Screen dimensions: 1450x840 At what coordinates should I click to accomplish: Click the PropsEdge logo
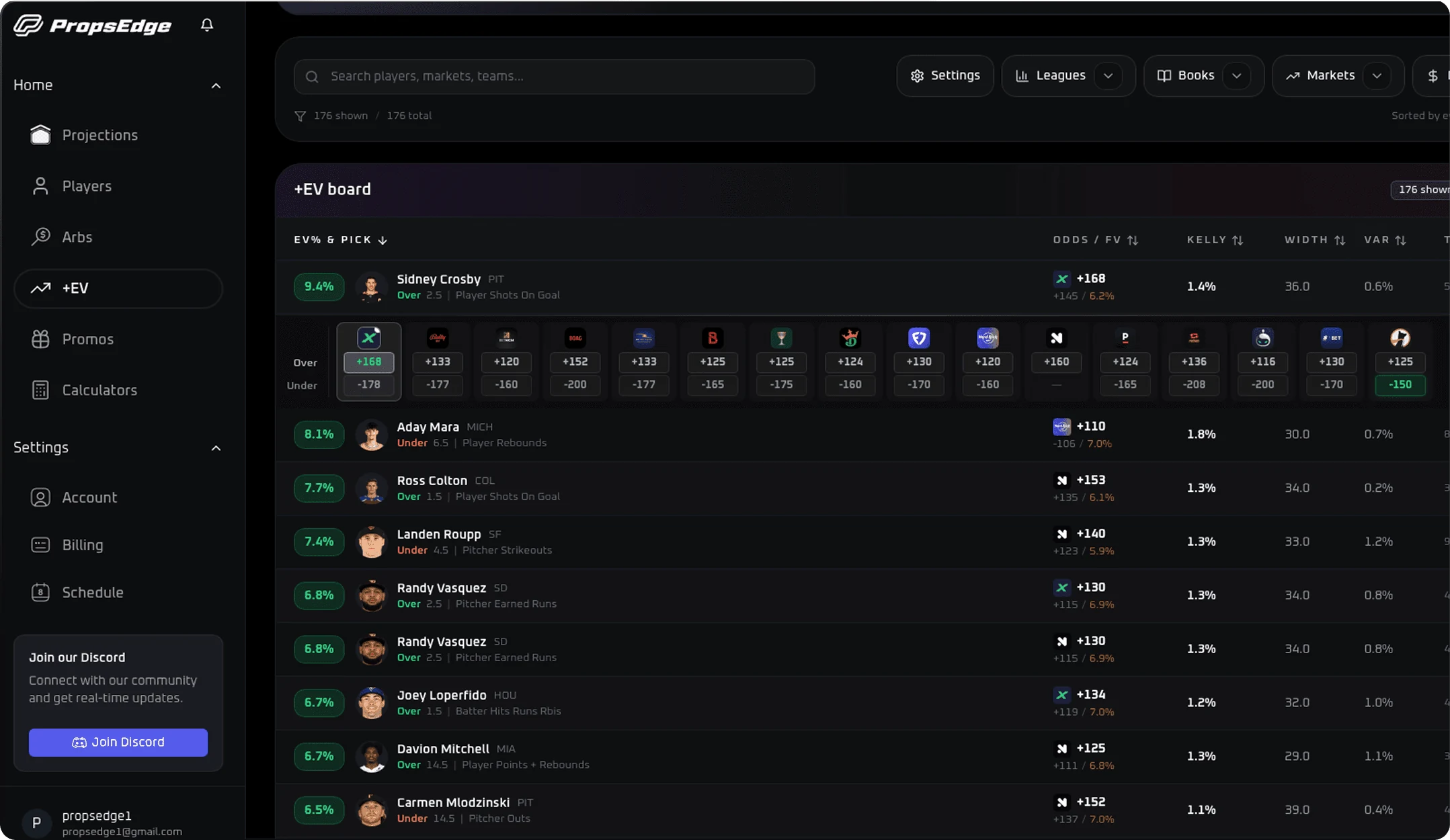coord(93,26)
